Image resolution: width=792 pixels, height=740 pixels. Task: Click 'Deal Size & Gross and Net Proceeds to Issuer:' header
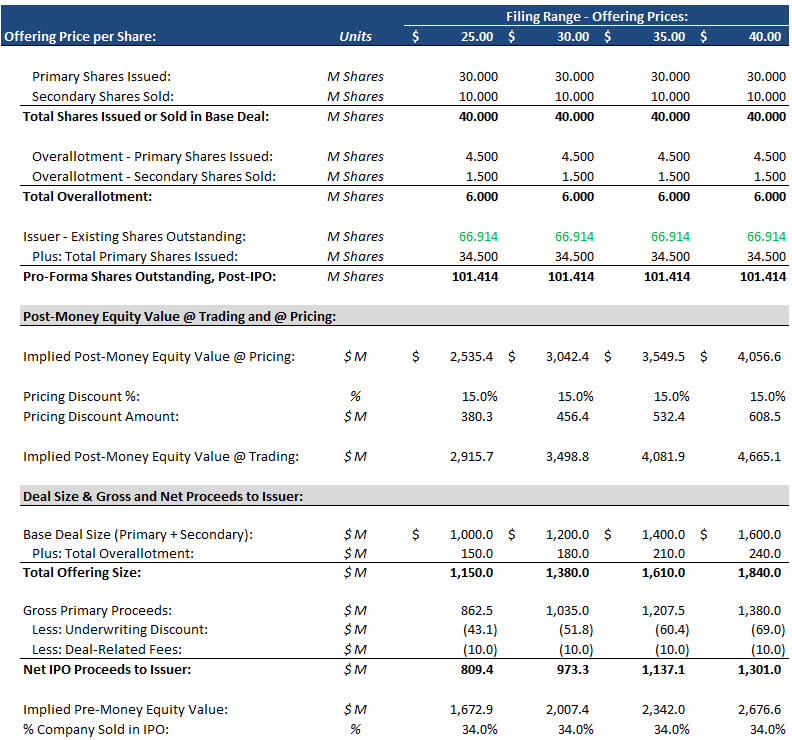point(163,497)
